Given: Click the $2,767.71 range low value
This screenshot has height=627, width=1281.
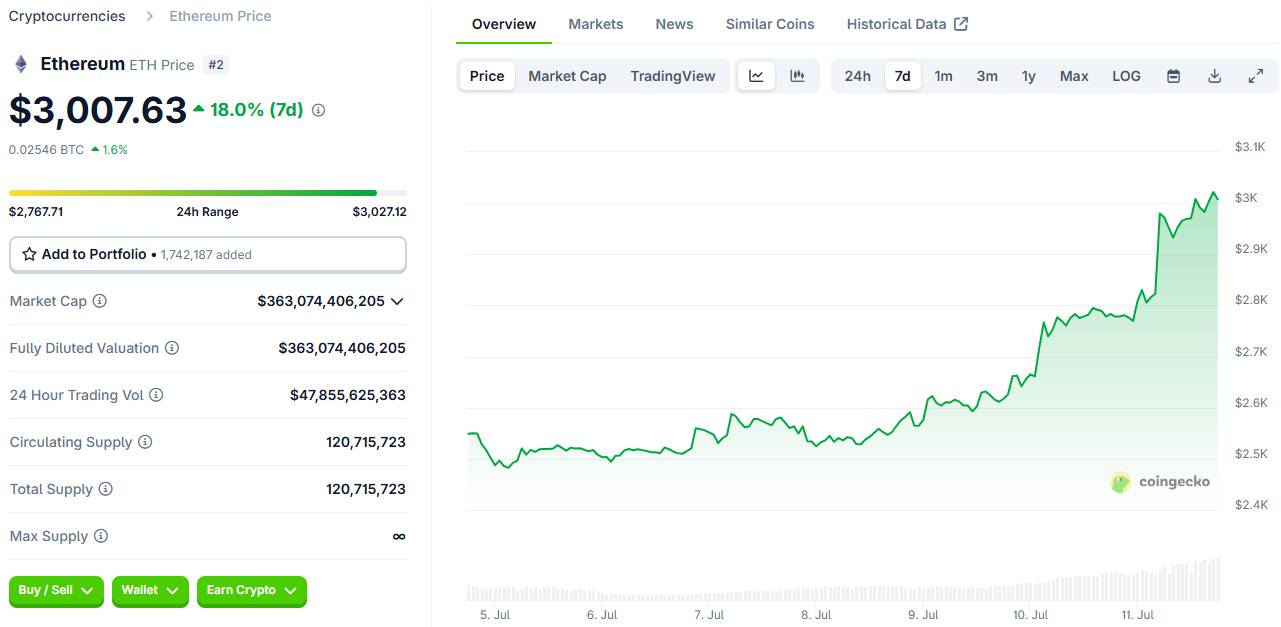Looking at the screenshot, I should (36, 212).
